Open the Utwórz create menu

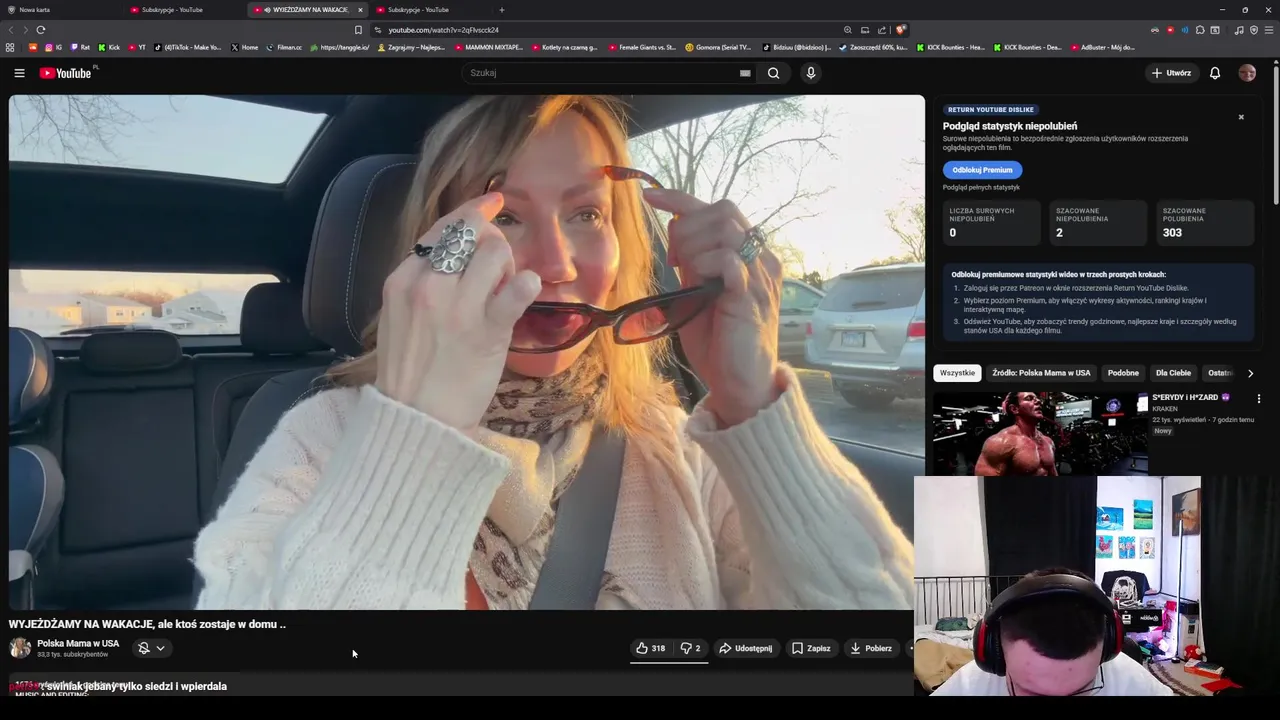1171,73
